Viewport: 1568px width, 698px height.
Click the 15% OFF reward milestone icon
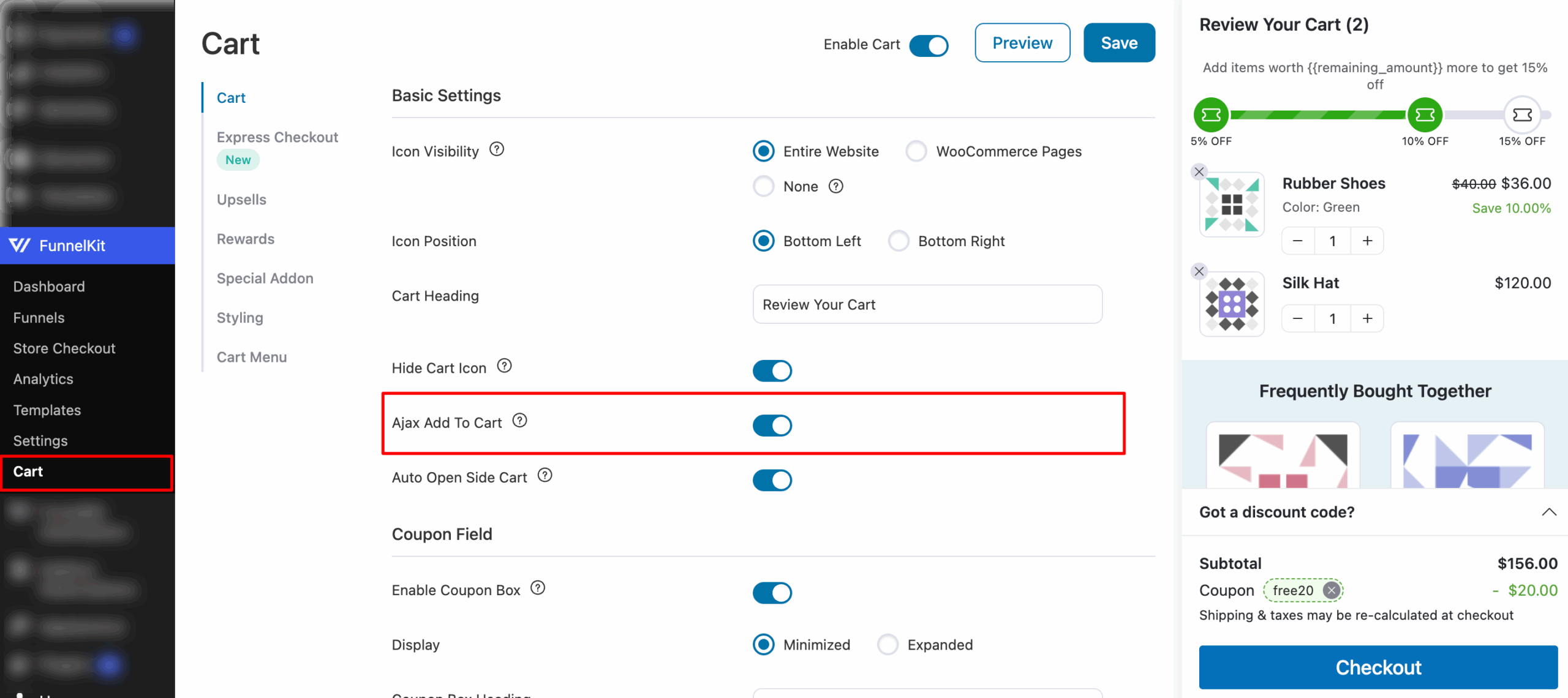(1522, 115)
